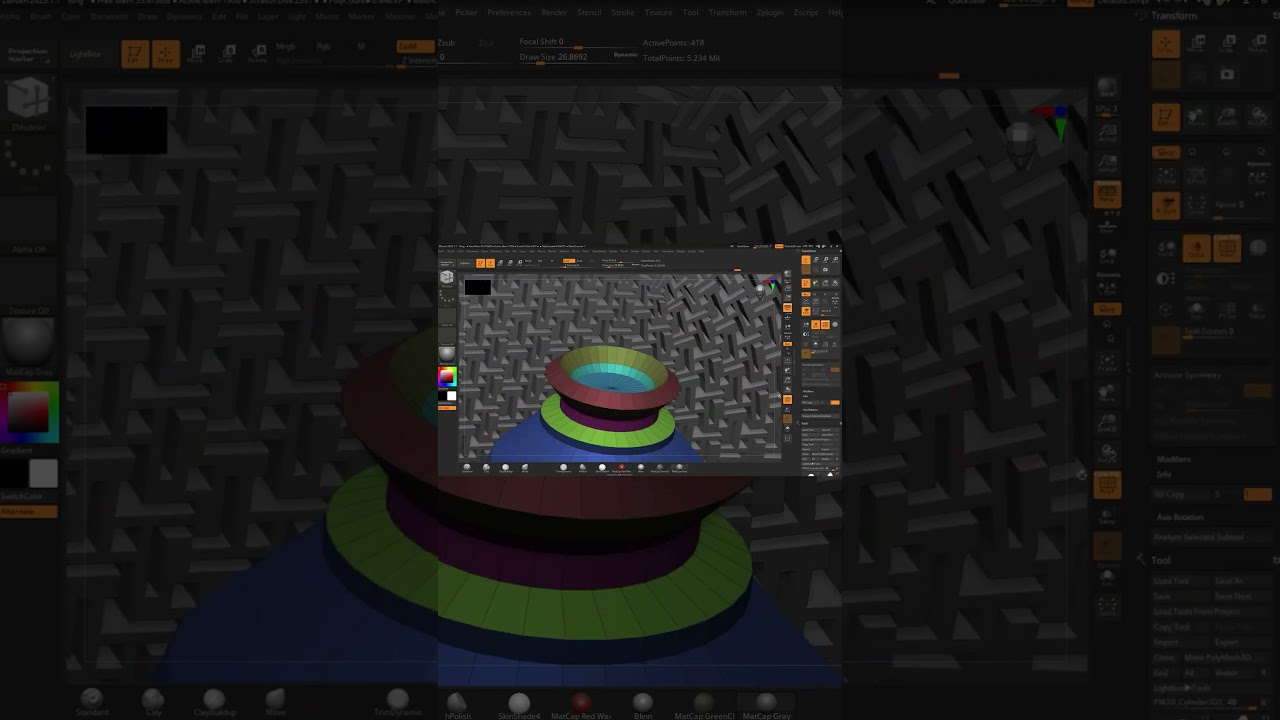Open the Projection Master button
The image size is (1280, 720).
[28, 55]
